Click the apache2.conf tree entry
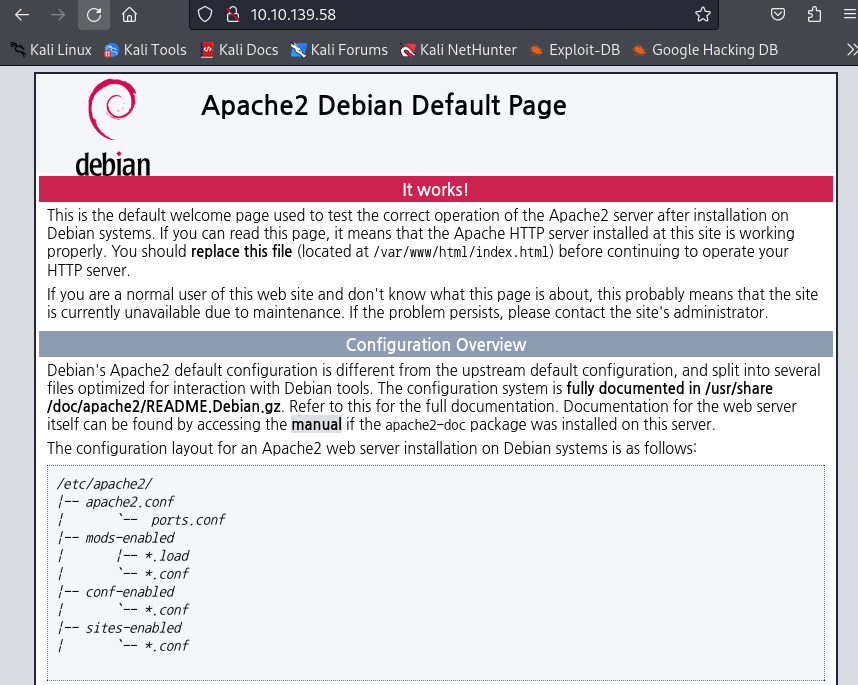 tap(130, 502)
